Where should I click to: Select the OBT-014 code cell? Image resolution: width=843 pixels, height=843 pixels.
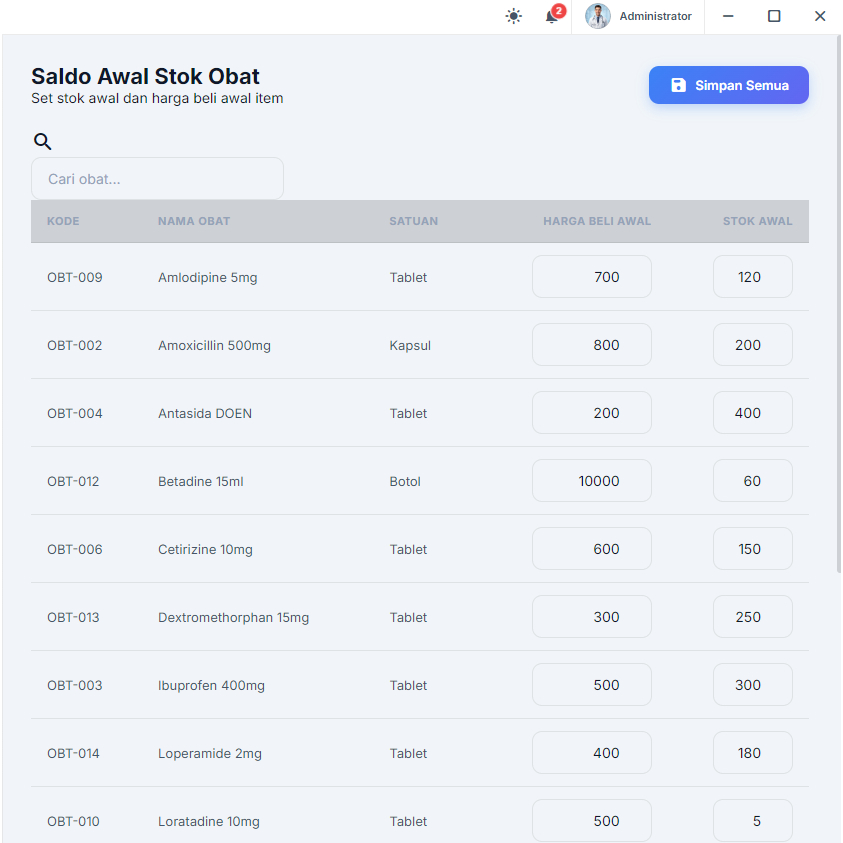pyautogui.click(x=73, y=753)
